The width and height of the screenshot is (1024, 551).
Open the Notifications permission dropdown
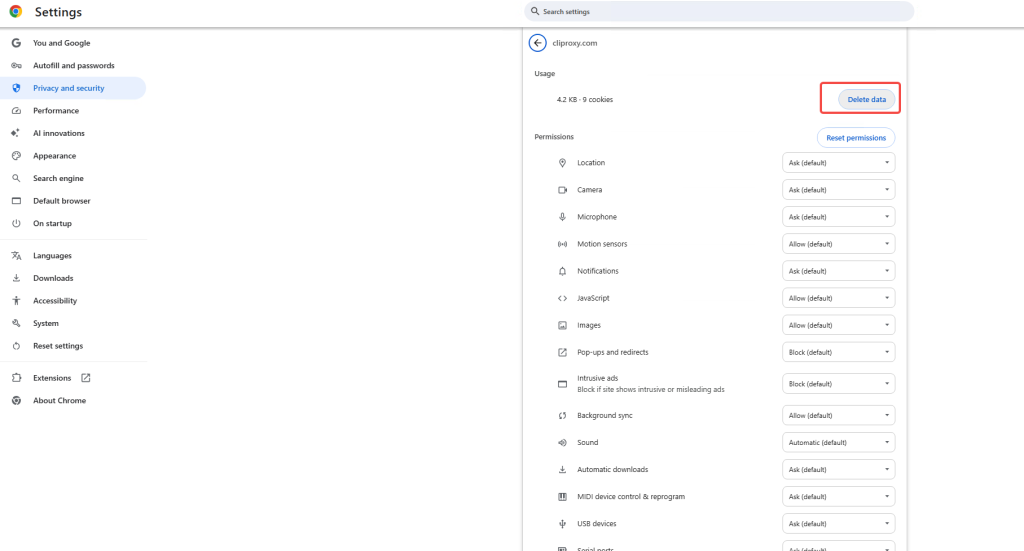click(x=838, y=271)
